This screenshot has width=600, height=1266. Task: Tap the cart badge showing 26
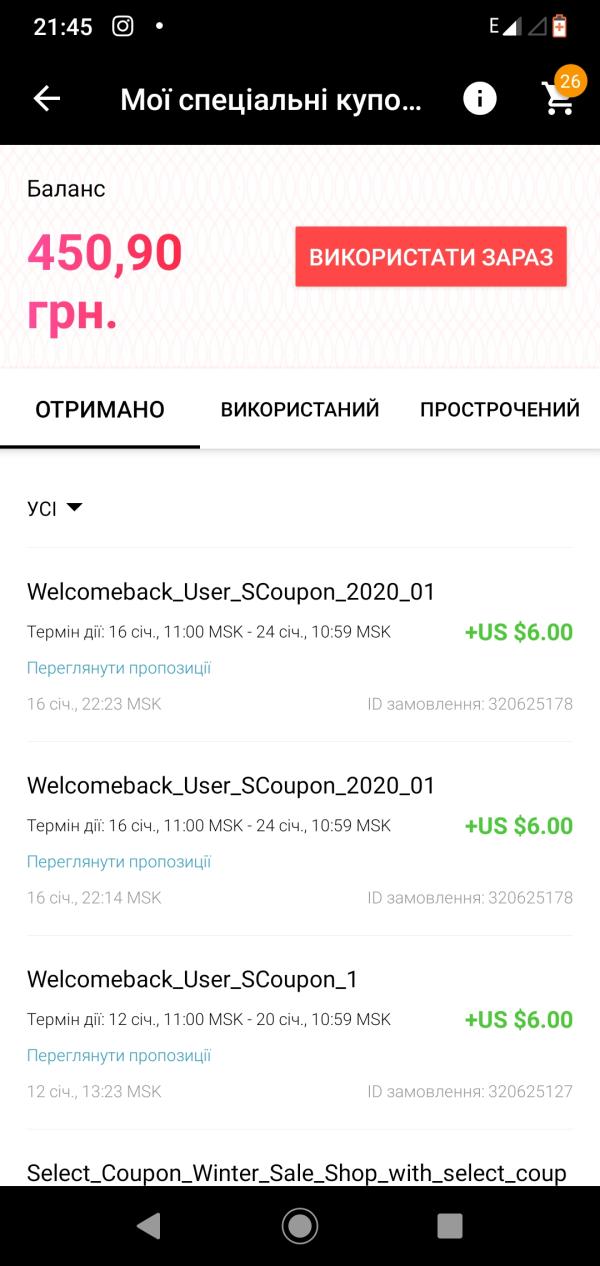(570, 80)
